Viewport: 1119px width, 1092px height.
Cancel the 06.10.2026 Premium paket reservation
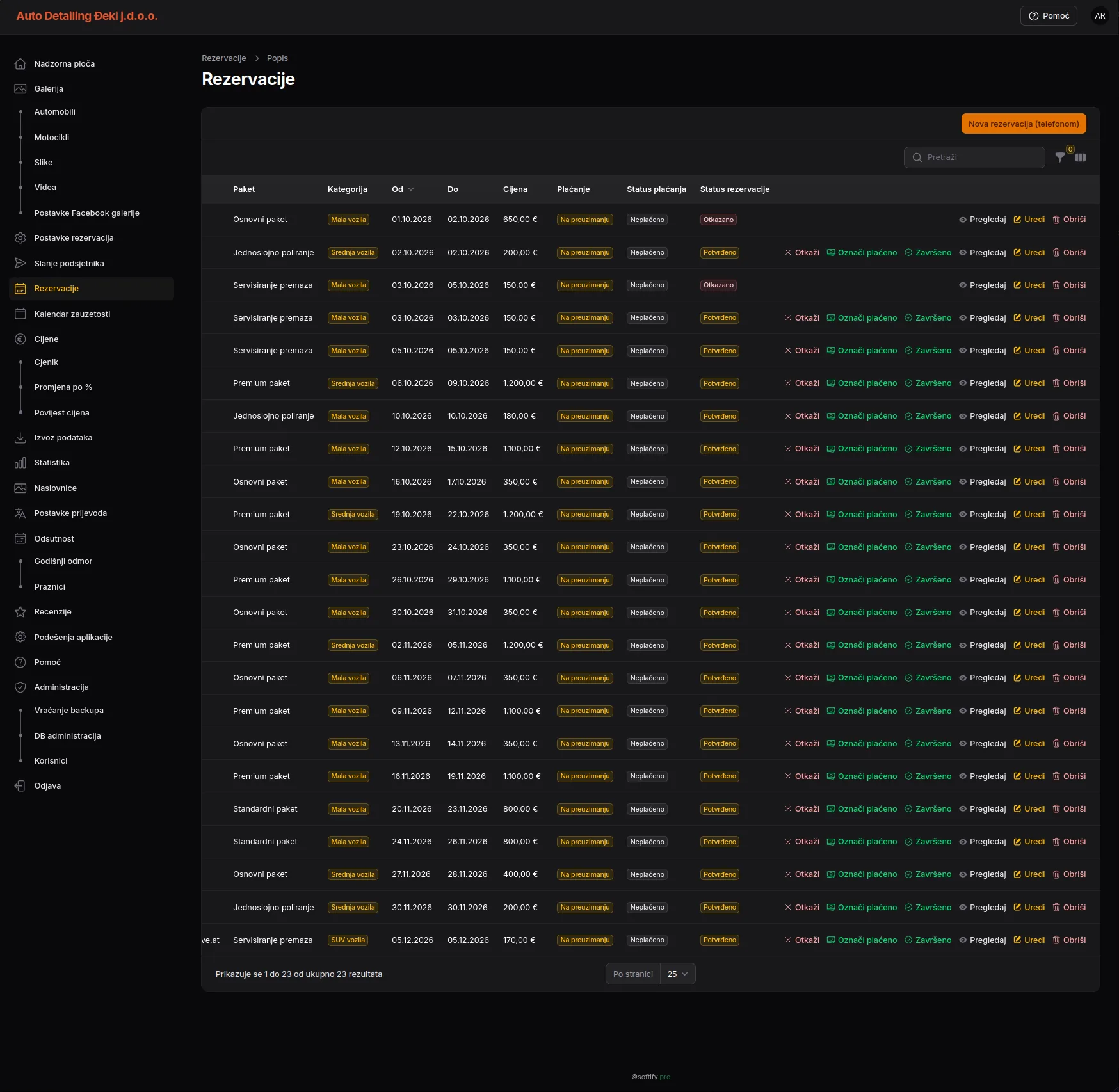(x=802, y=383)
